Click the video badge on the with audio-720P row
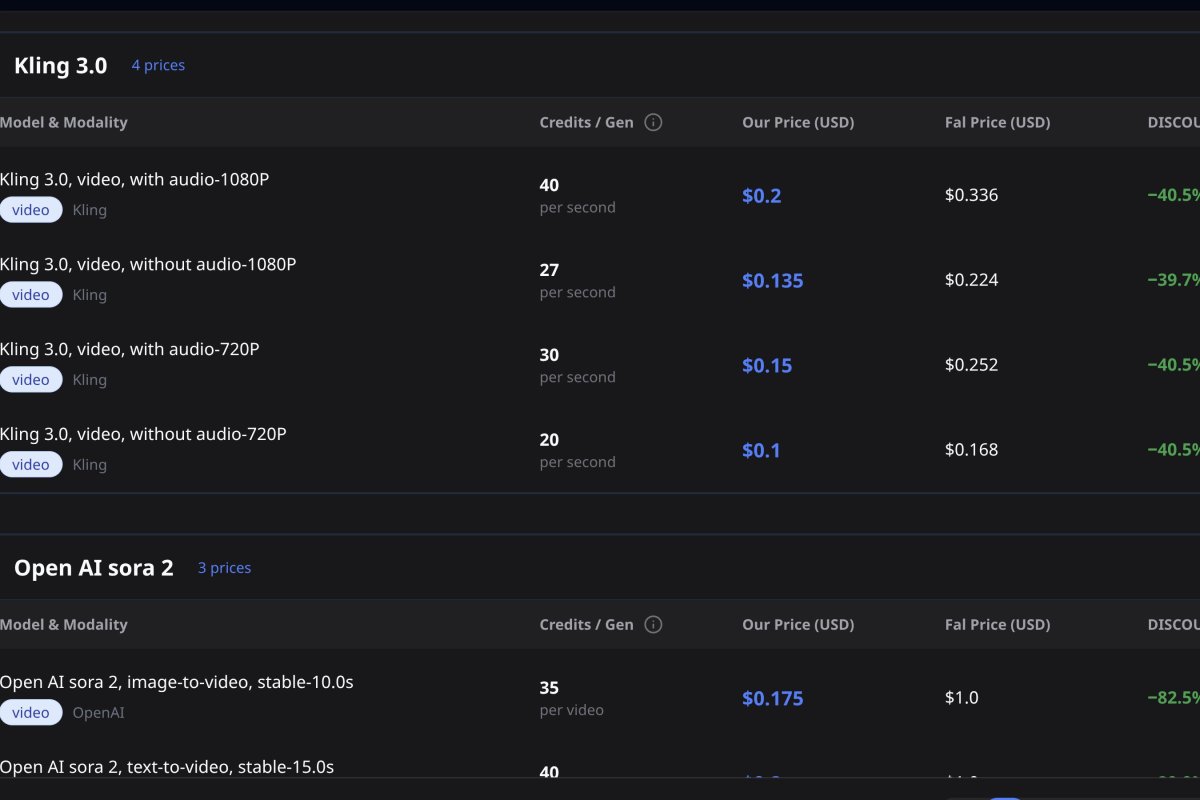Viewport: 1200px width, 800px height. pyautogui.click(x=31, y=380)
